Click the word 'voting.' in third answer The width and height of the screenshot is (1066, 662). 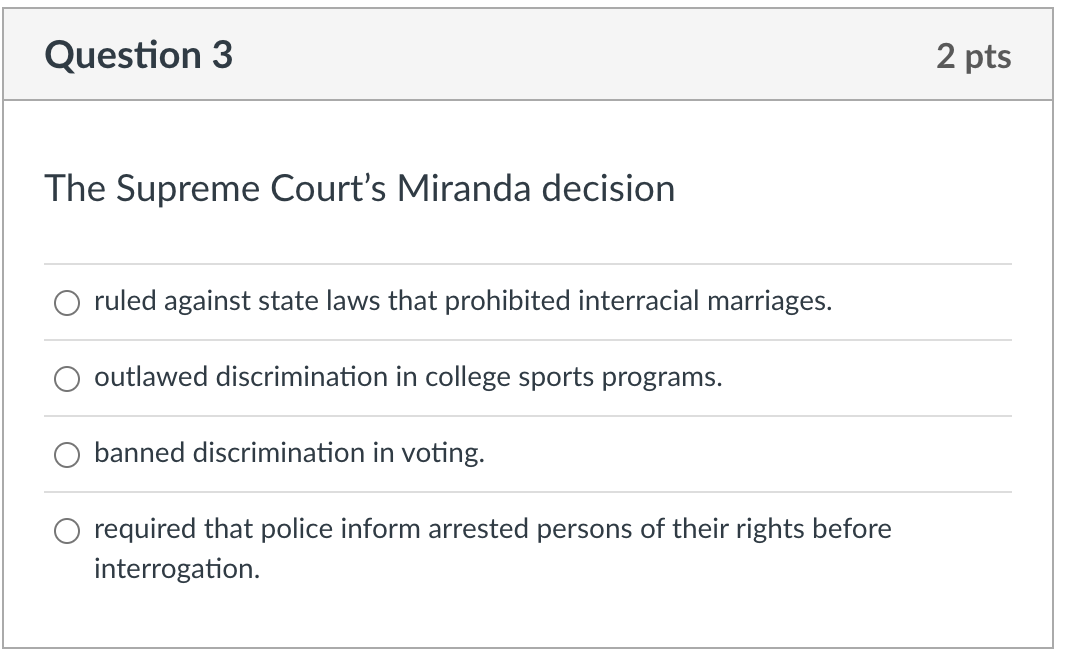coord(443,453)
